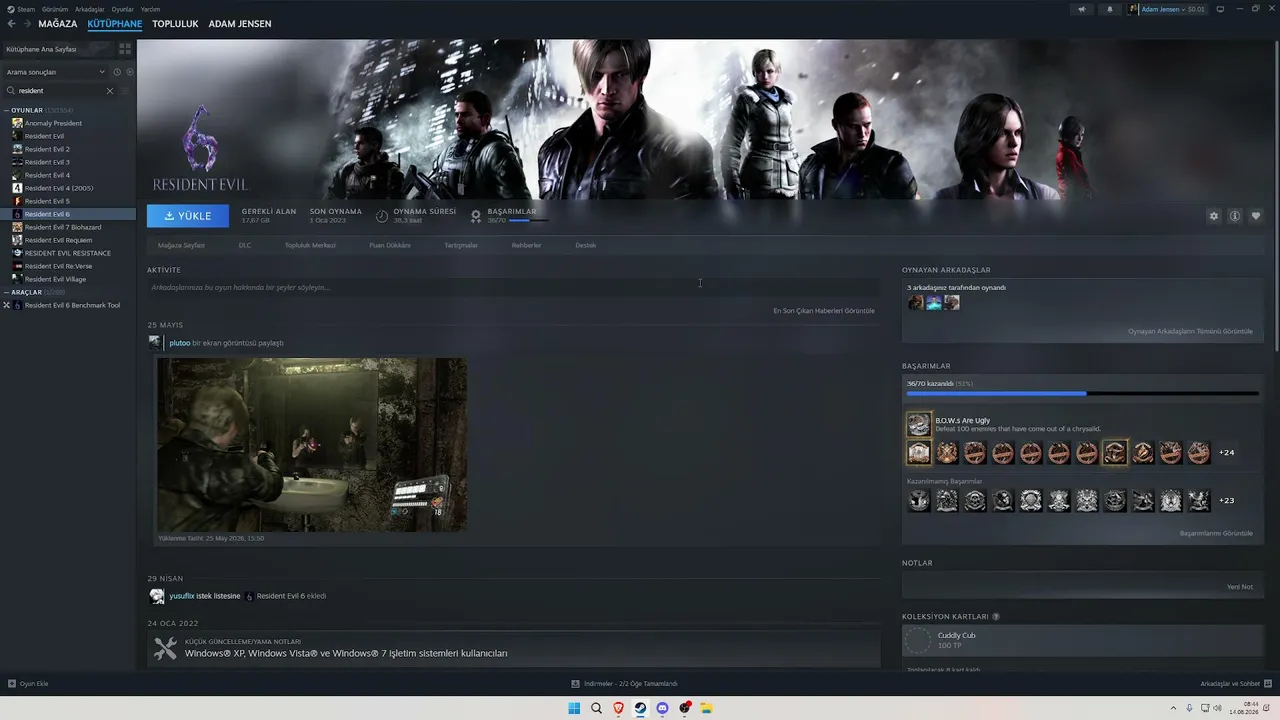Click the Yeni Not button
The height and width of the screenshot is (720, 1280).
tap(1240, 587)
